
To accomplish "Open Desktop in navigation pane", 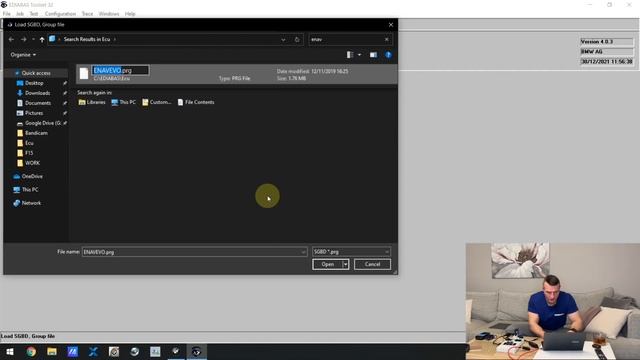I will (34, 83).
